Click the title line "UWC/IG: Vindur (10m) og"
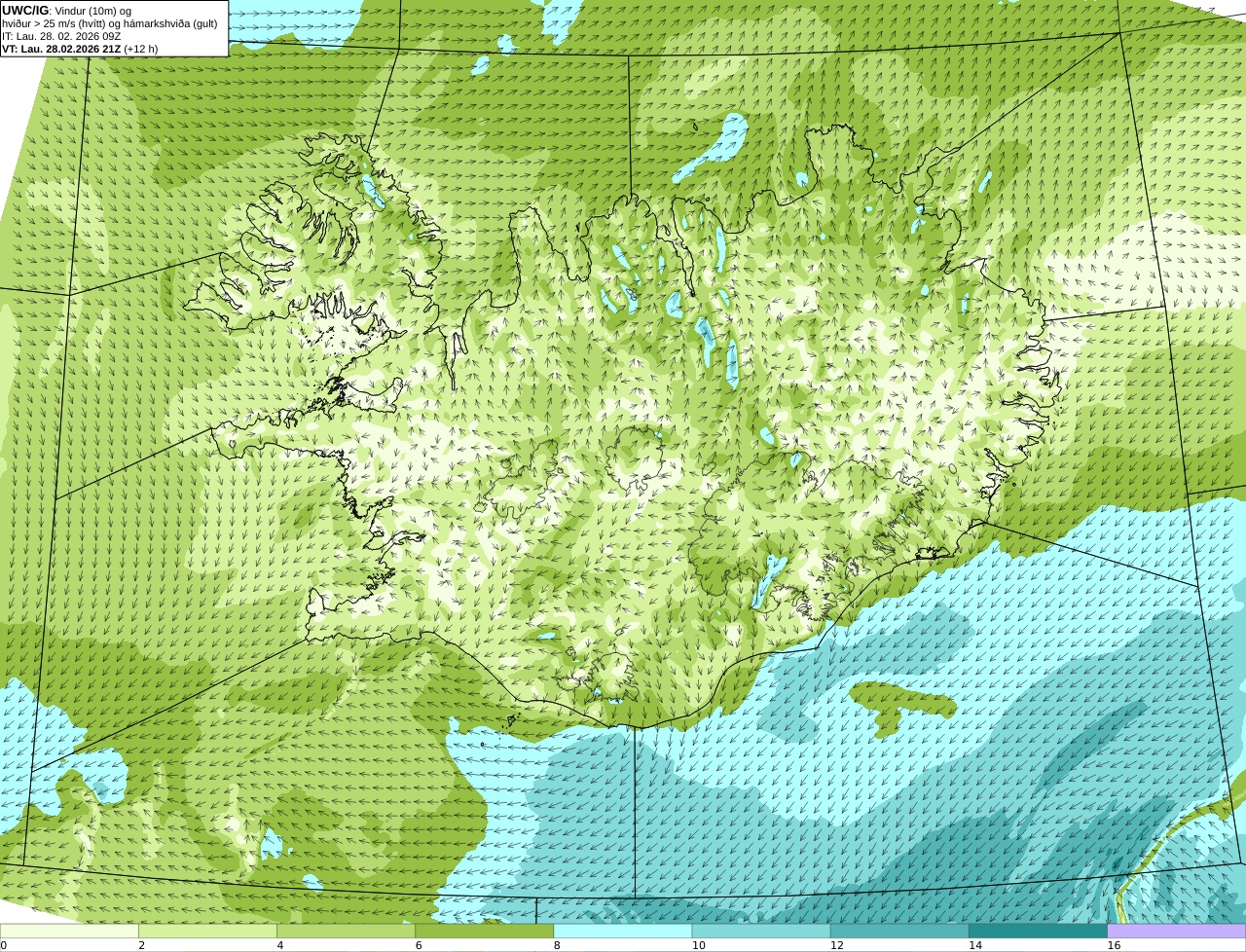The width and height of the screenshot is (1246, 952). (67, 11)
